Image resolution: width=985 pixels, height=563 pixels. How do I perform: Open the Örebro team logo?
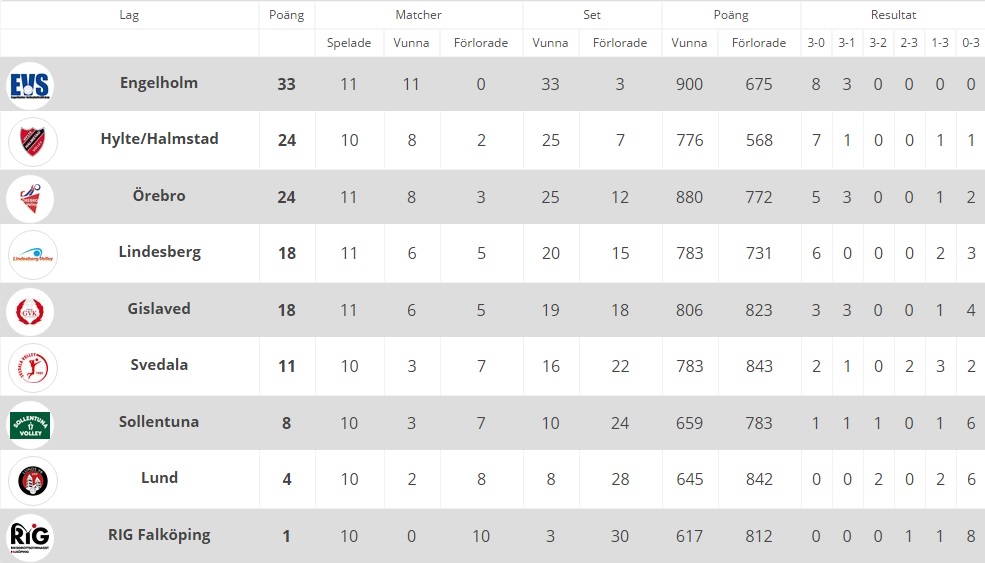click(x=30, y=199)
